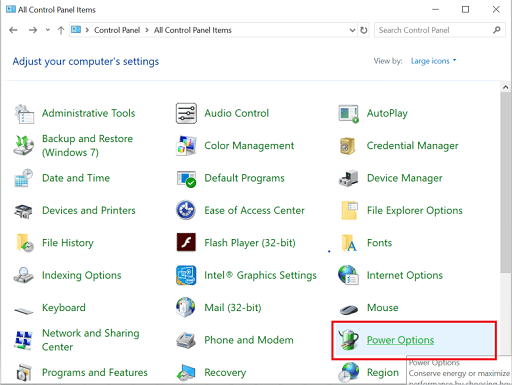Image resolution: width=512 pixels, height=385 pixels.
Task: Open the Mail (32-bit) icon
Action: (186, 307)
